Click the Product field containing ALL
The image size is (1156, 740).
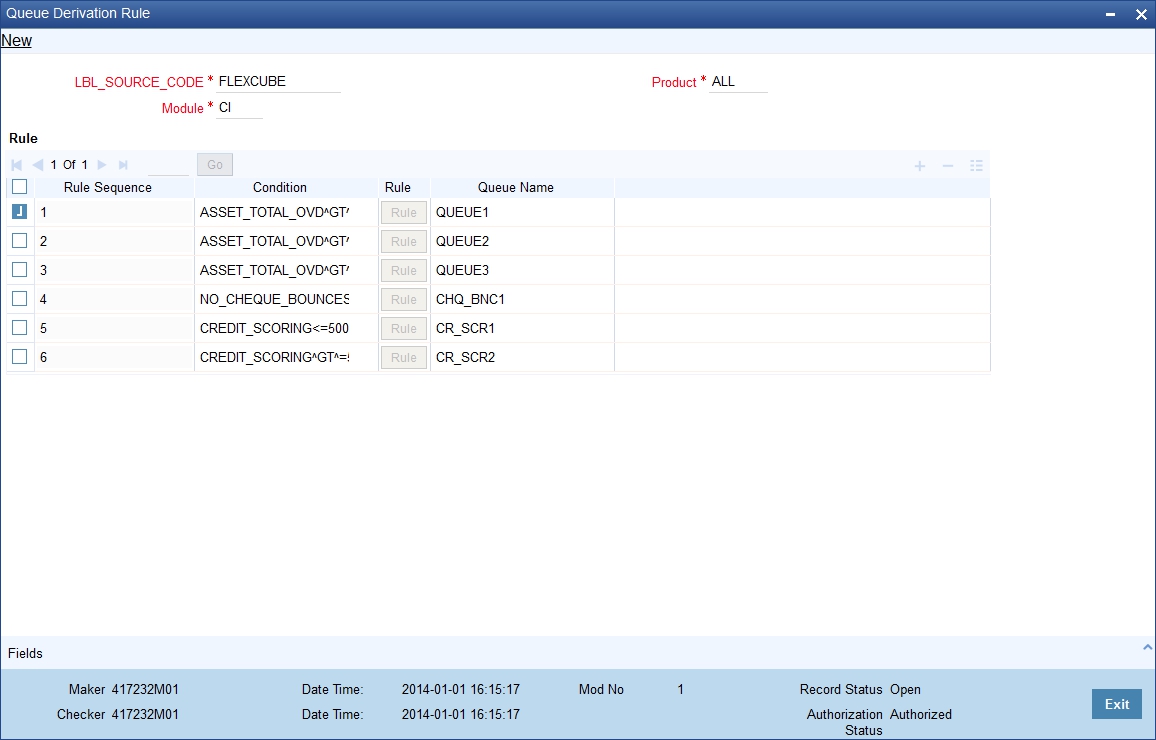point(738,82)
